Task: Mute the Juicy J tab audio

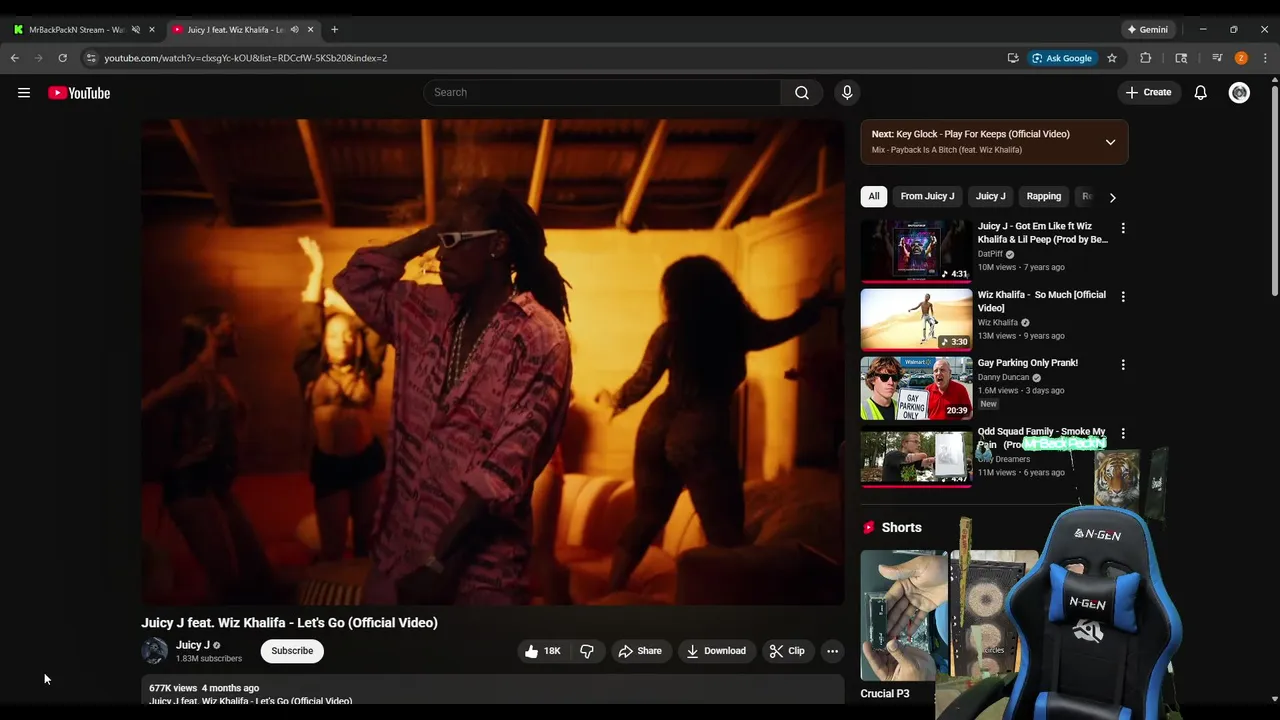Action: [x=294, y=30]
